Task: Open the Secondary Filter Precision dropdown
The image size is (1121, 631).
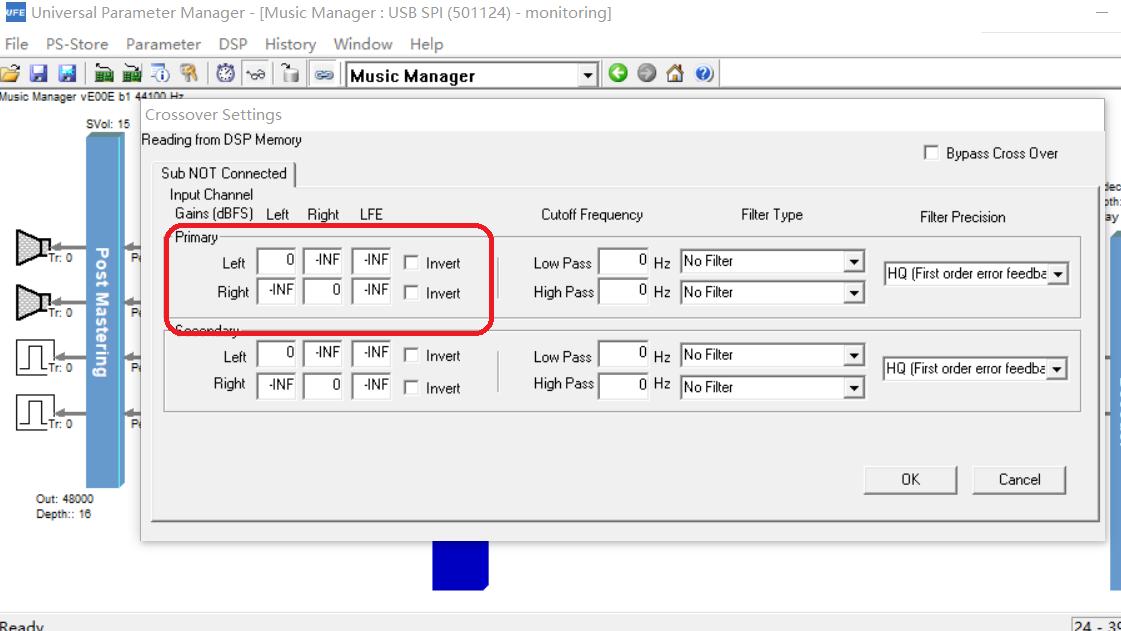Action: point(1057,368)
